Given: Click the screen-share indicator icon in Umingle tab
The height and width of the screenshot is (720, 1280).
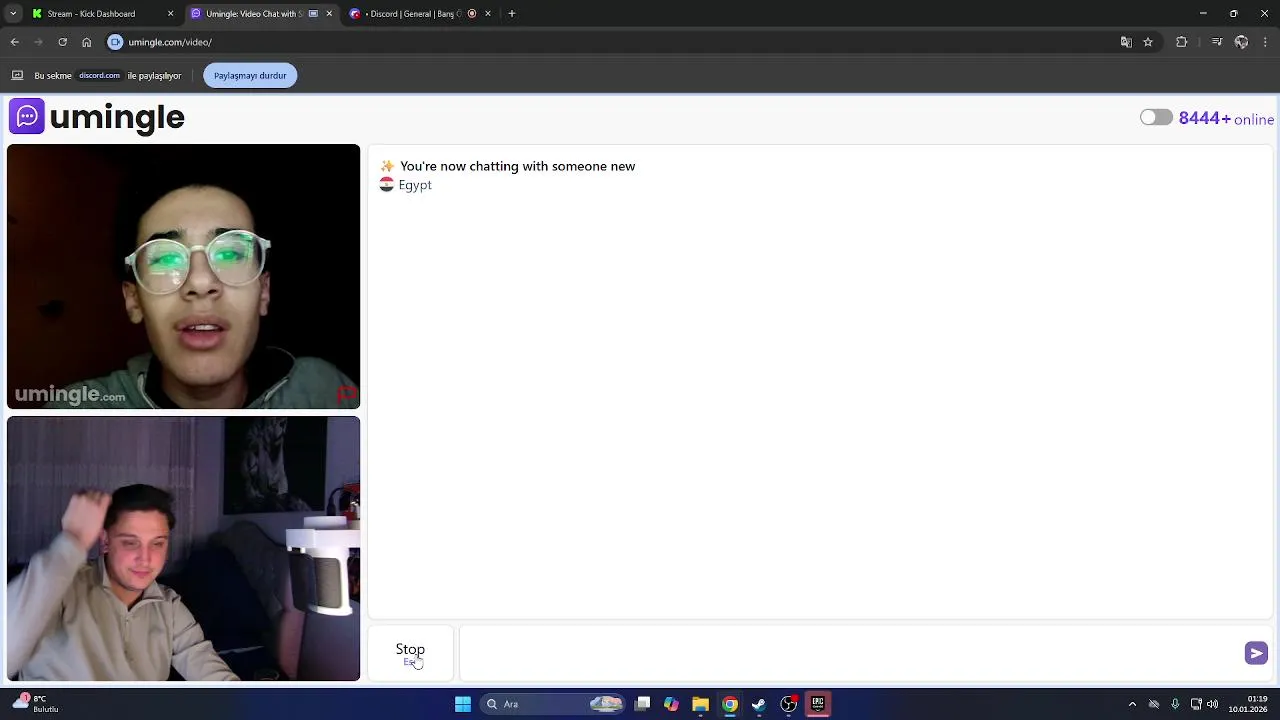Looking at the screenshot, I should [x=313, y=14].
